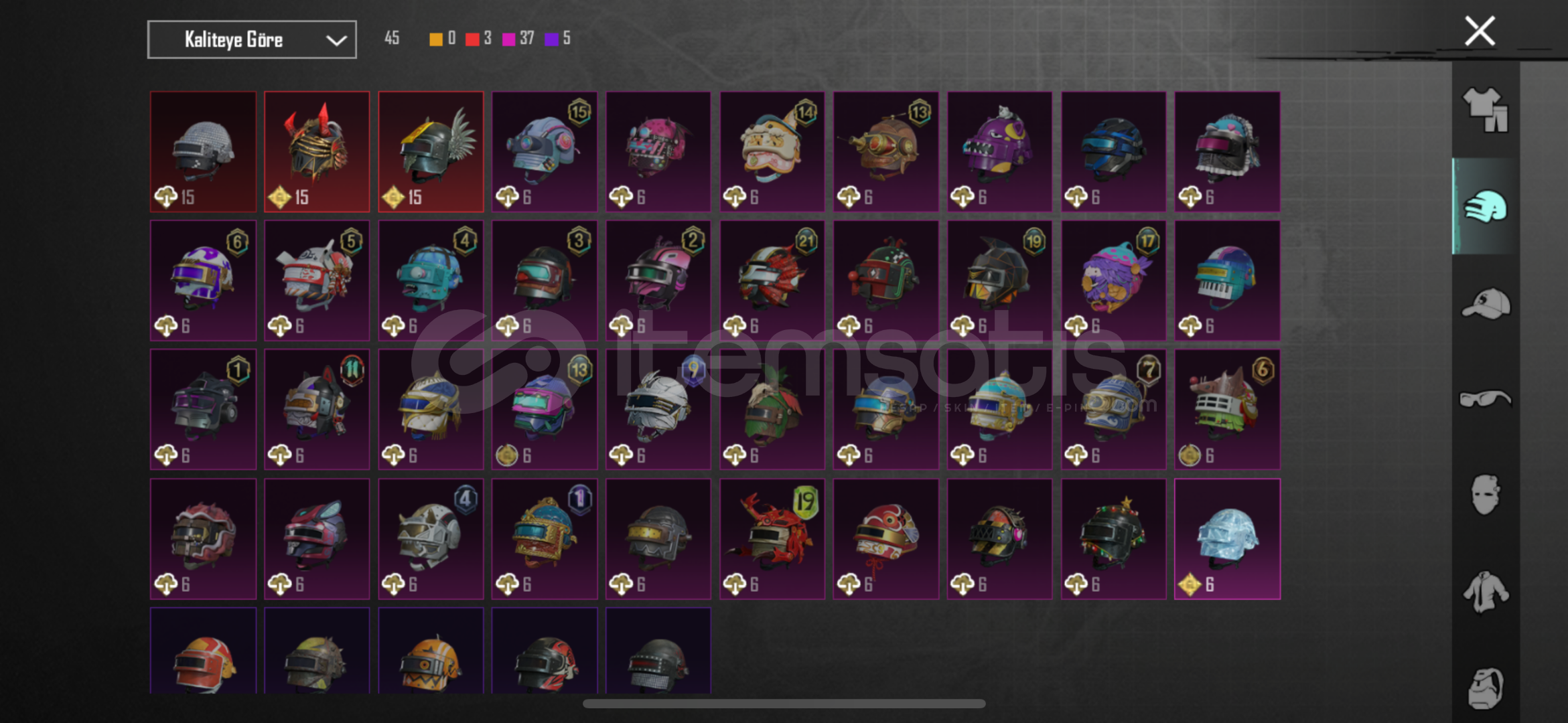Click the horizontal scrollbar at the bottom

(x=784, y=704)
